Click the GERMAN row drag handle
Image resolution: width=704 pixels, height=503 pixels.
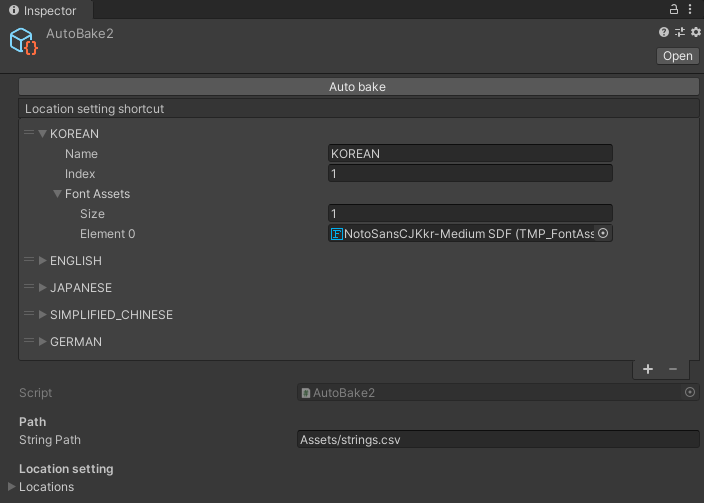click(29, 340)
